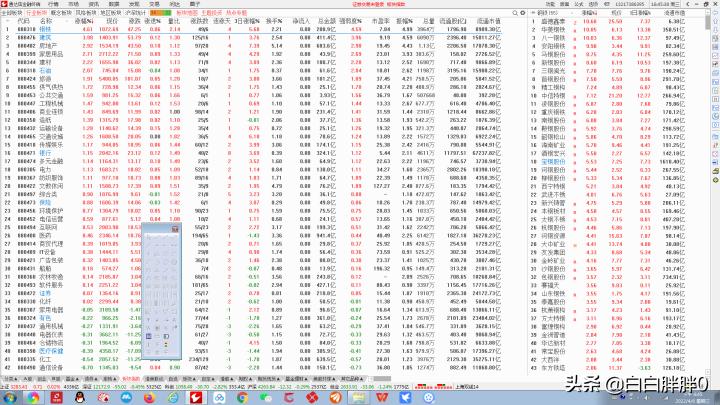Image resolution: width=720 pixels, height=405 pixels.
Task: Sort by the 现价 column header
Action: point(112,21)
